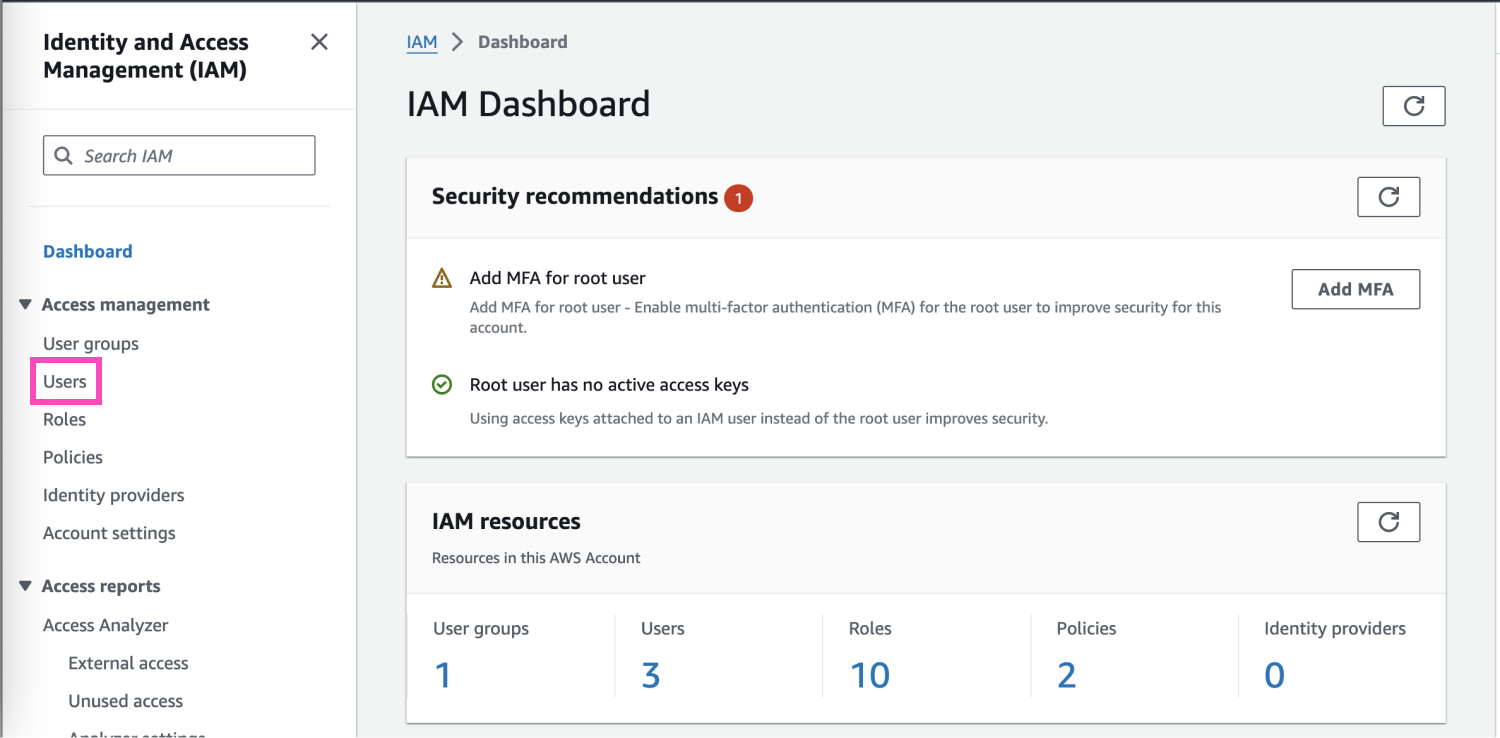Click the breadcrumb chevron after IAM
1500x738 pixels.
pos(457,42)
